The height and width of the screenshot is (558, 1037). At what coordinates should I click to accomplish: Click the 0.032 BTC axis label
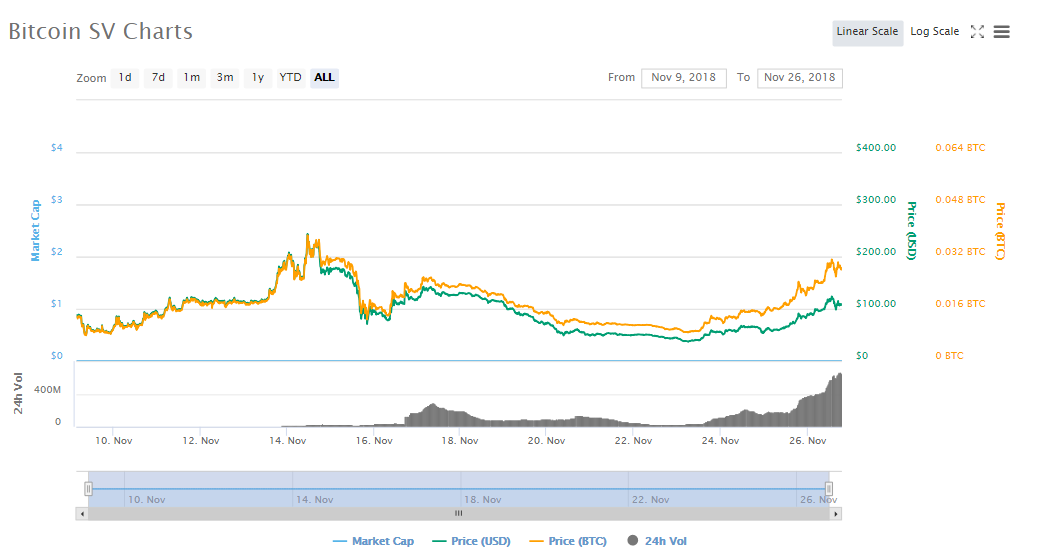coord(960,252)
